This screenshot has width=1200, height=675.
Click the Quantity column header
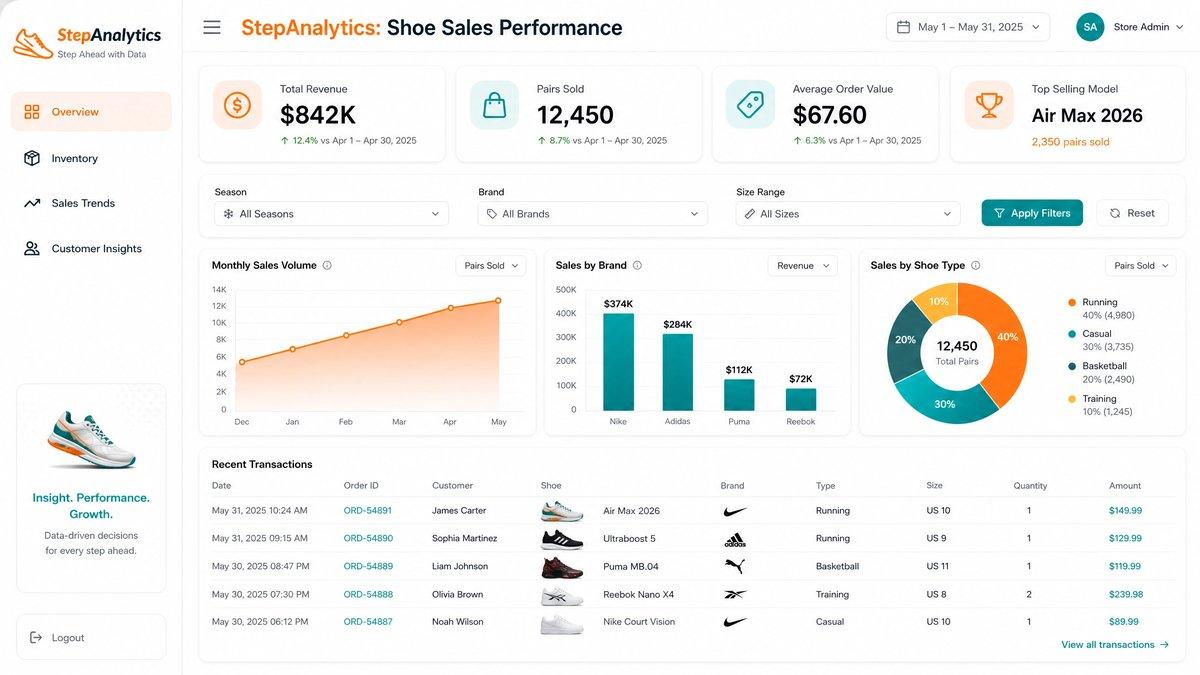pyautogui.click(x=1030, y=486)
